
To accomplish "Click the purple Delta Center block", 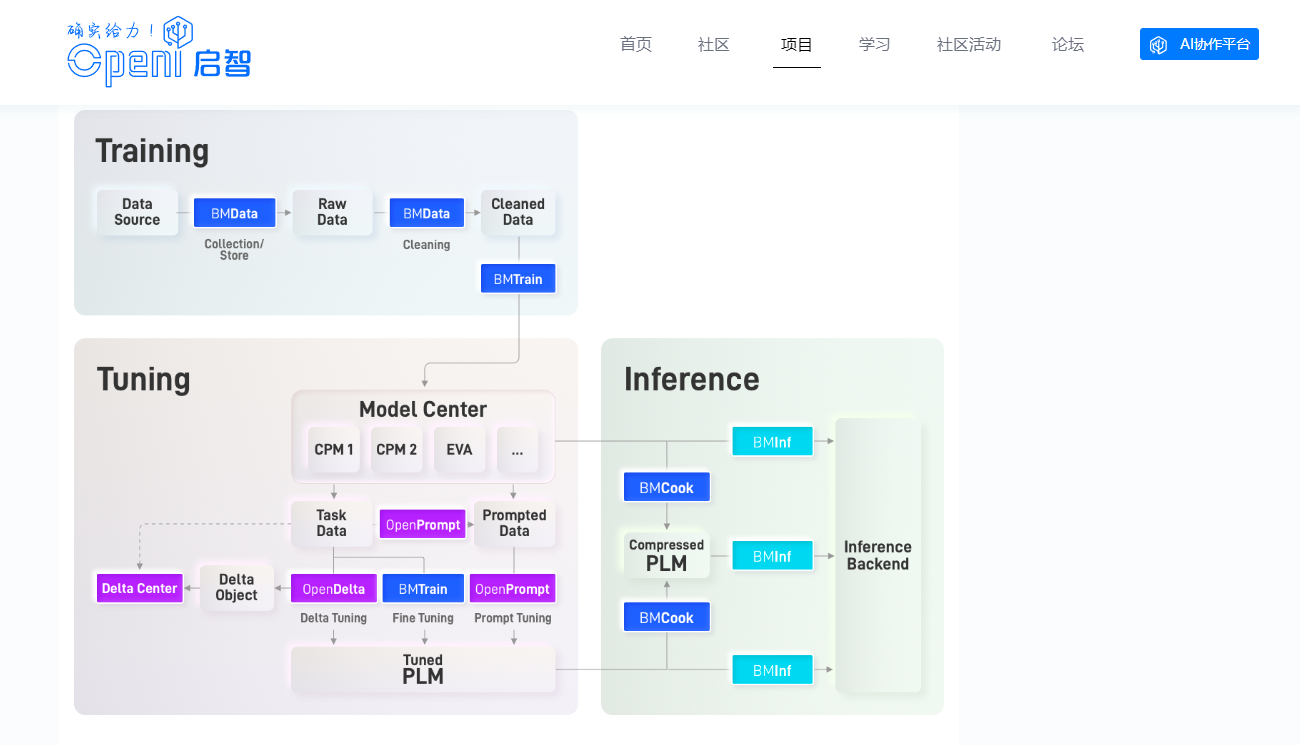I will (140, 588).
